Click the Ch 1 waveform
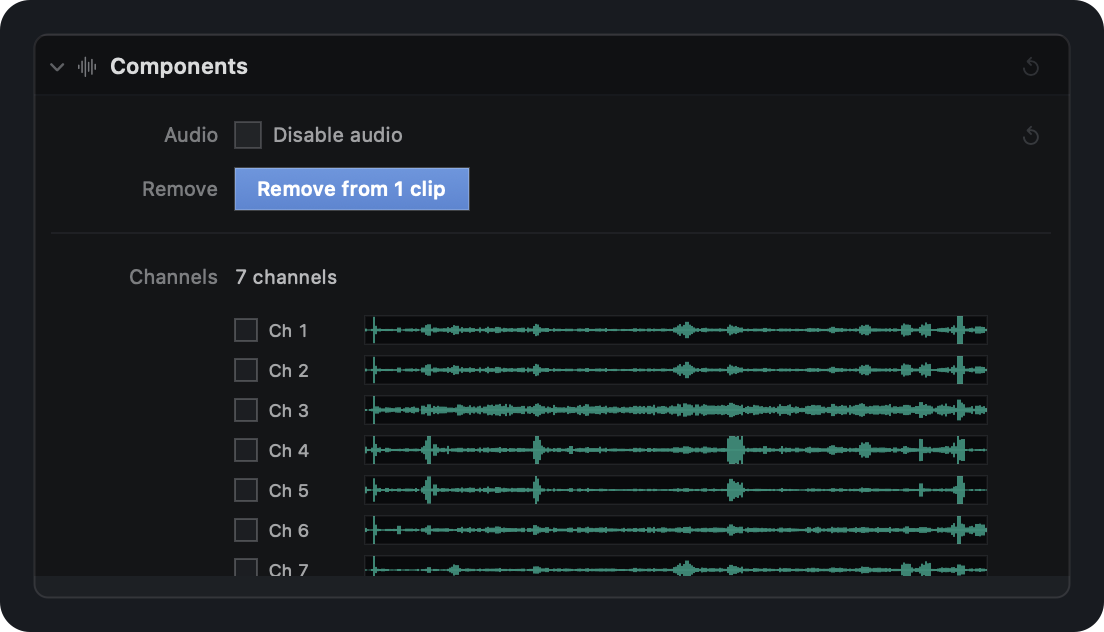1104x632 pixels. pyautogui.click(x=675, y=330)
